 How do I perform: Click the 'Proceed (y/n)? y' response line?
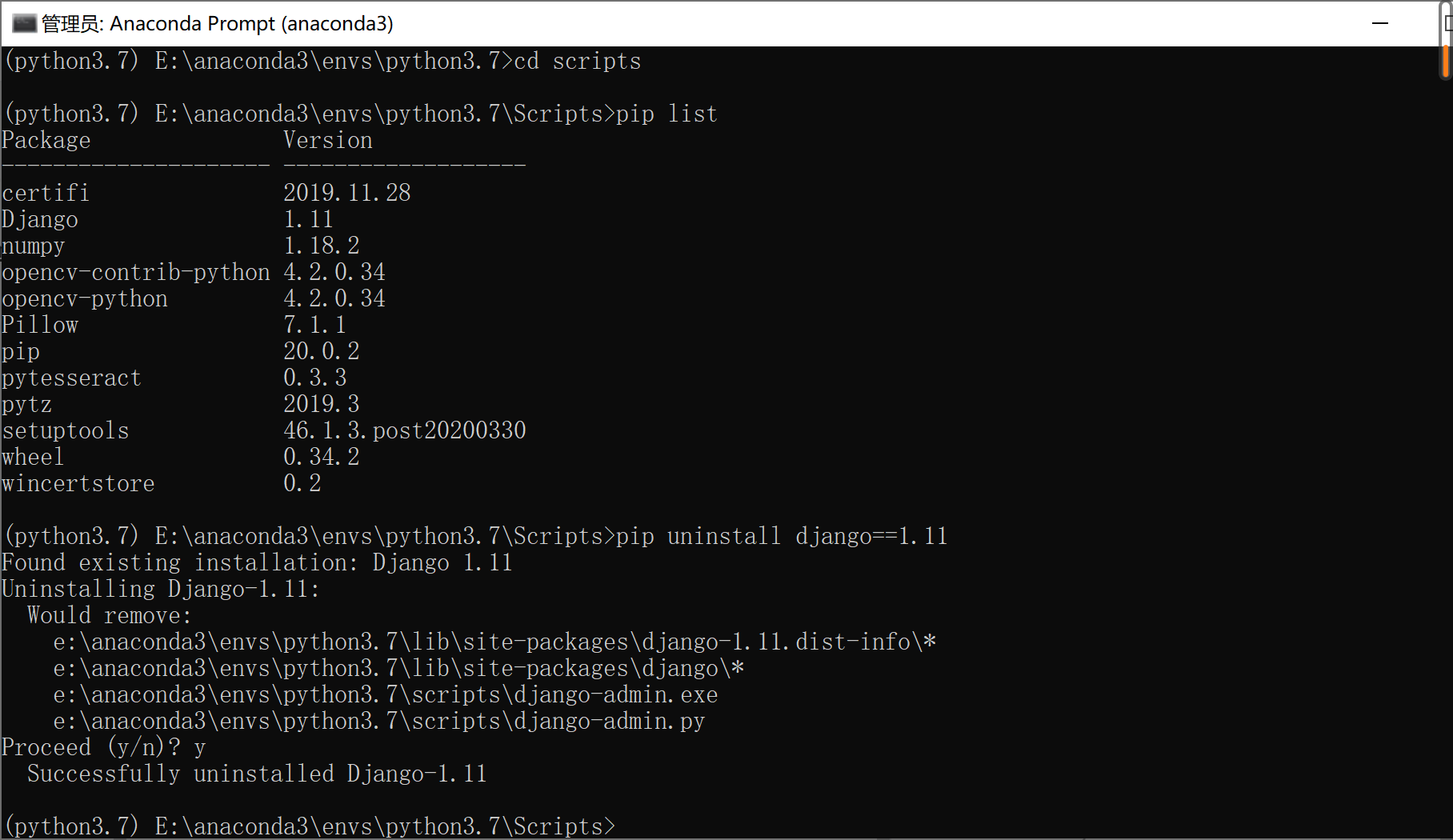(103, 746)
